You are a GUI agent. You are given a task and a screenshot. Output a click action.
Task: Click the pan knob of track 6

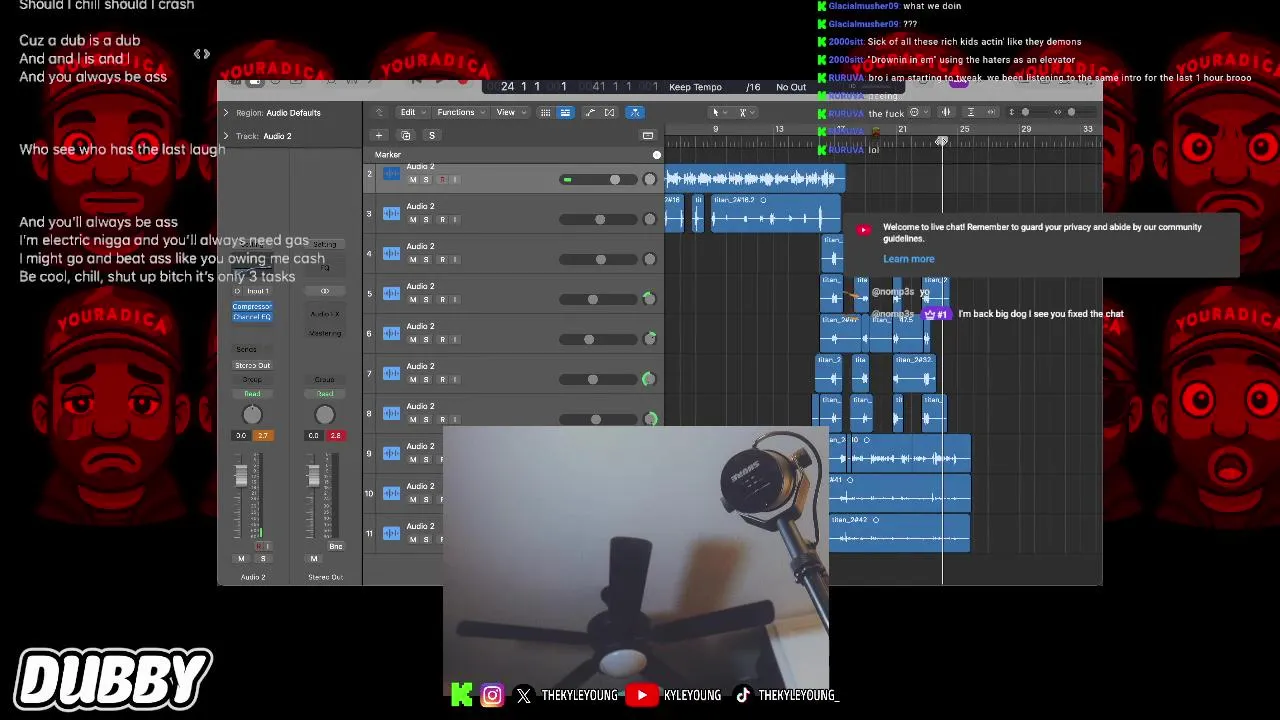point(649,339)
